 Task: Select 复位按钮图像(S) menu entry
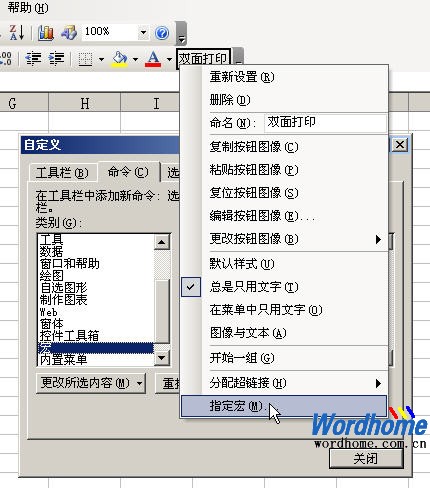285,193
